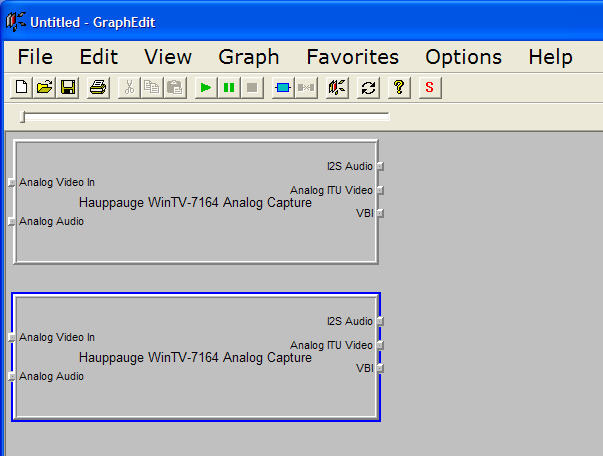Viewport: 603px width, 456px height.
Task: Print the graph using printer icon
Action: click(x=98, y=88)
